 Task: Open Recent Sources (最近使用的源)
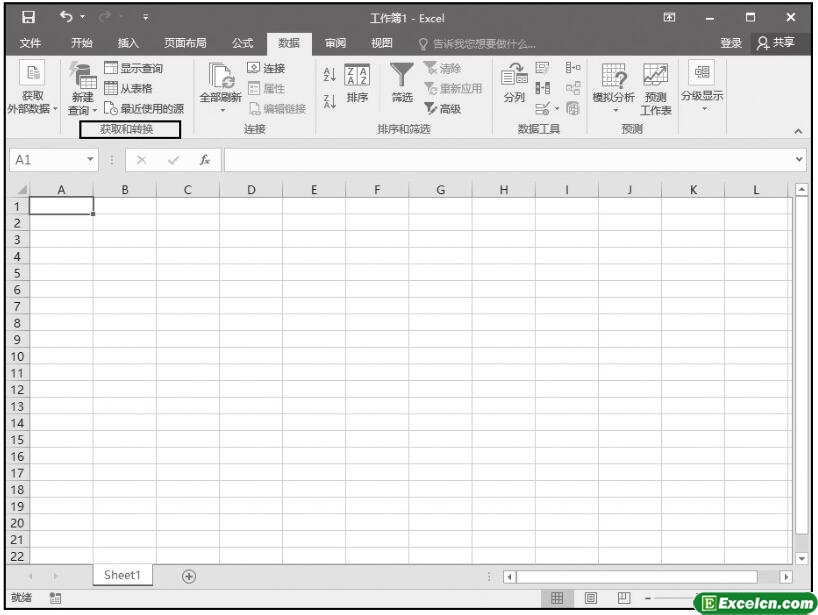click(x=144, y=108)
